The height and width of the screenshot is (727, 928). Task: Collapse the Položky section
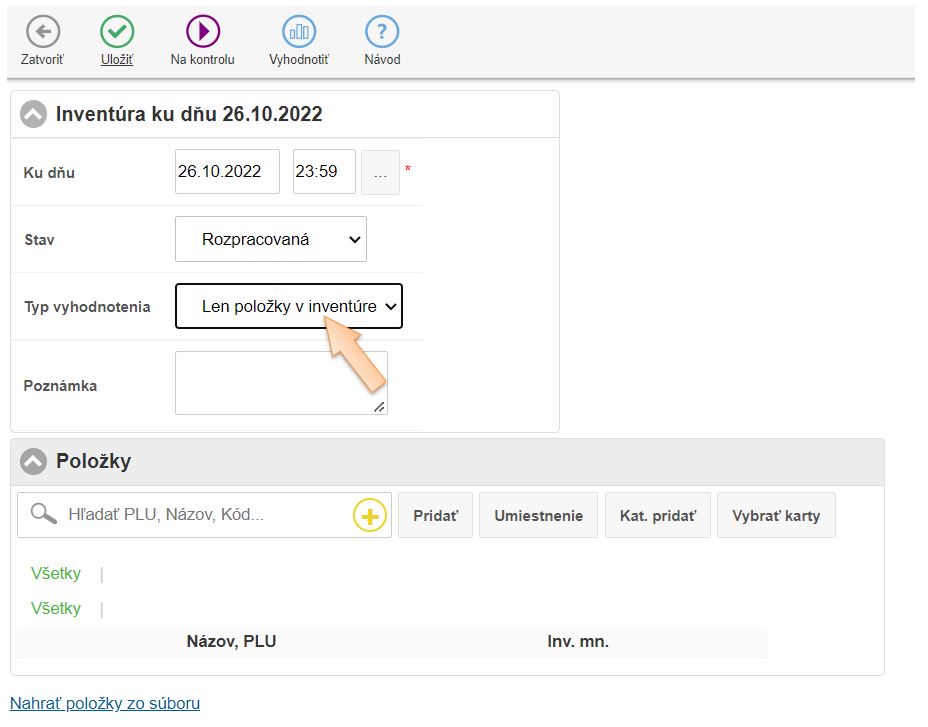tap(34, 461)
